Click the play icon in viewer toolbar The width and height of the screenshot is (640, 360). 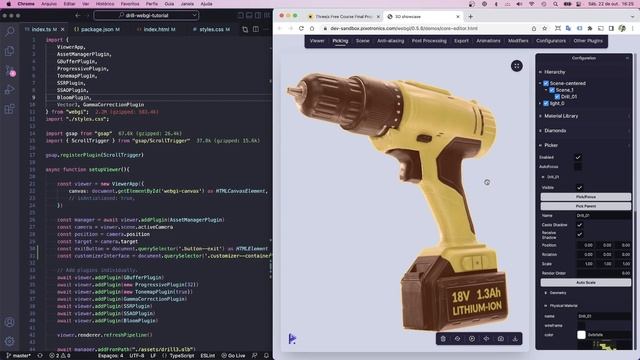click(472, 339)
